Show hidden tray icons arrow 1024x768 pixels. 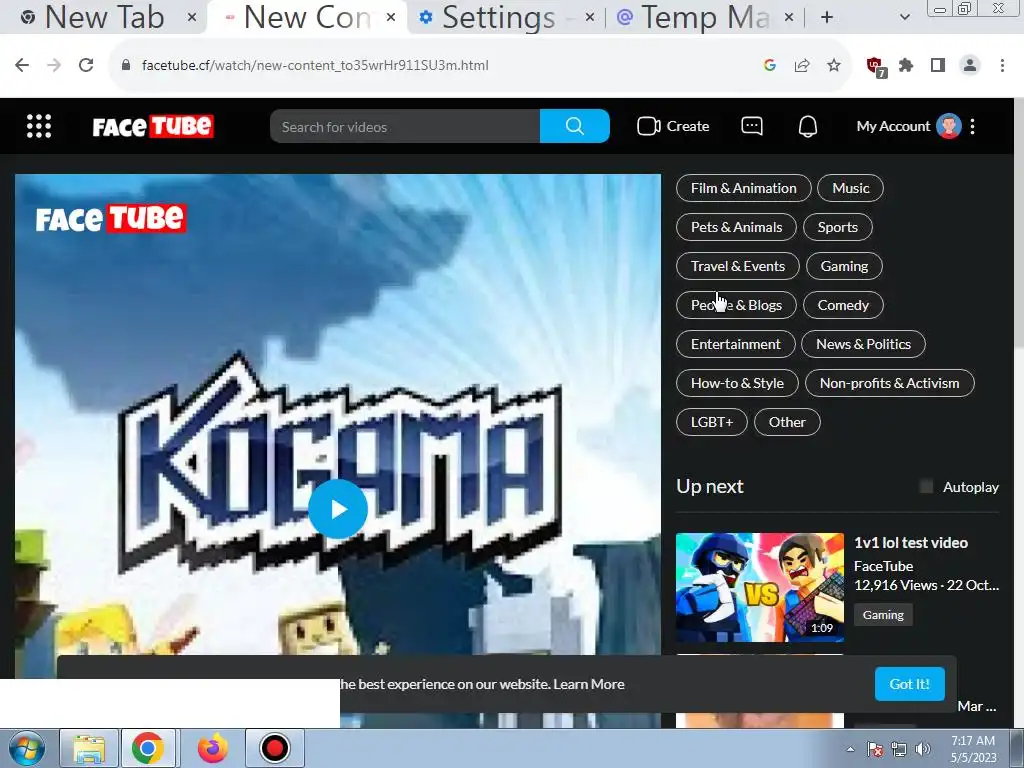[x=850, y=749]
